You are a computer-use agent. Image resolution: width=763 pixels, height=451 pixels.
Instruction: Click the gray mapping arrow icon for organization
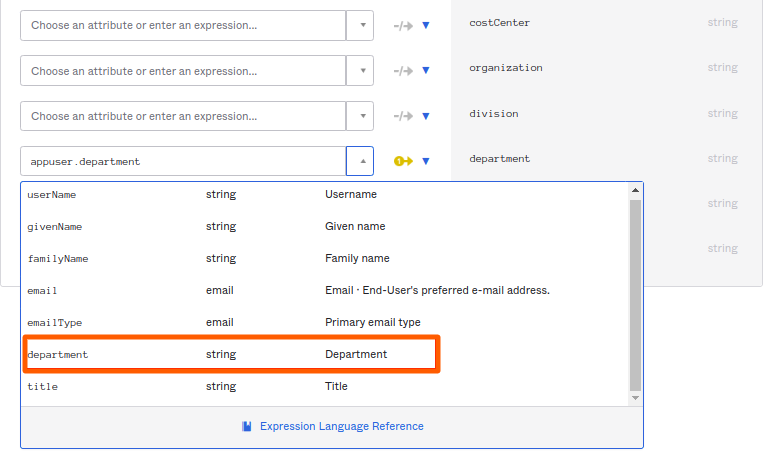point(403,71)
